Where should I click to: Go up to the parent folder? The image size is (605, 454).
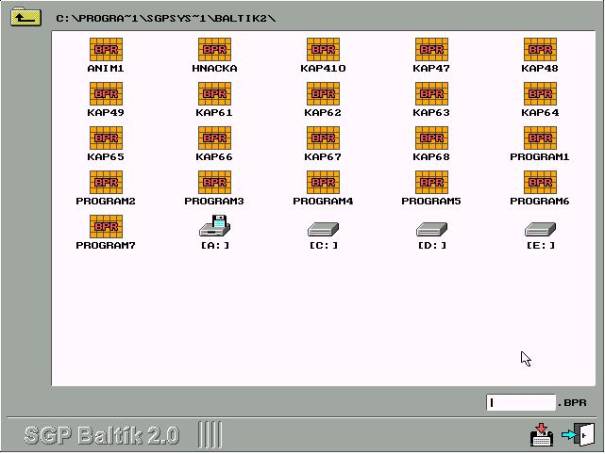coord(25,17)
